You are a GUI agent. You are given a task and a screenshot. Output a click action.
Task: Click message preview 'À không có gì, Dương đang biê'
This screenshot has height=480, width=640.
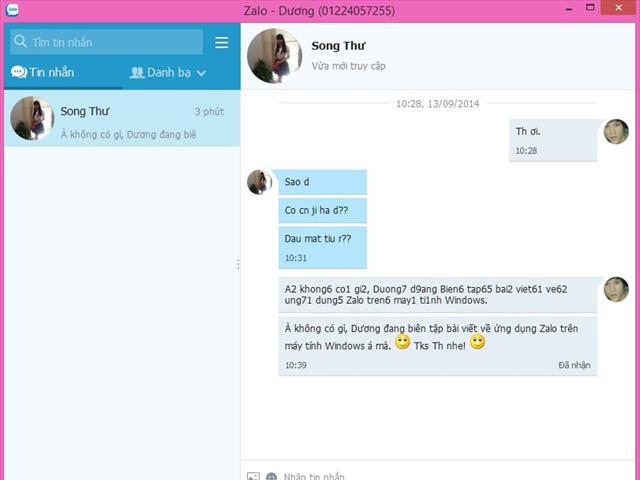(x=129, y=134)
